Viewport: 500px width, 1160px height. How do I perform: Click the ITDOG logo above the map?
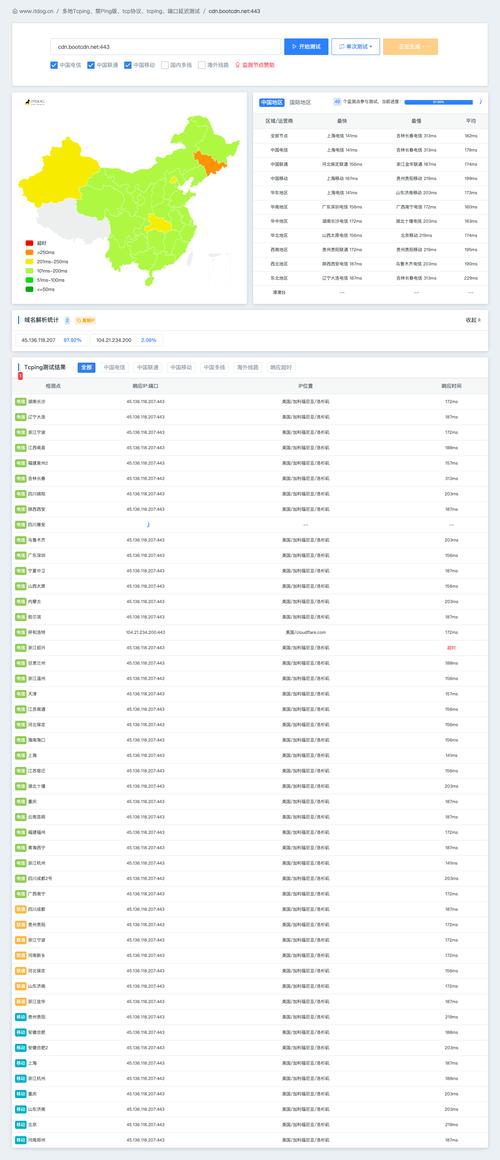(x=33, y=102)
